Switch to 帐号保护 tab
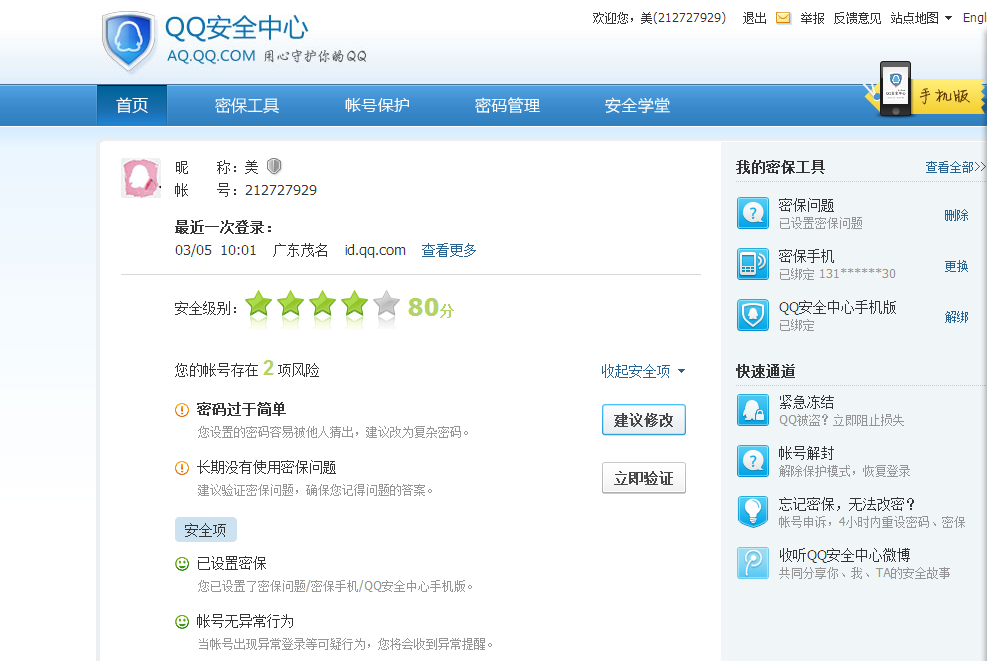 click(x=377, y=105)
